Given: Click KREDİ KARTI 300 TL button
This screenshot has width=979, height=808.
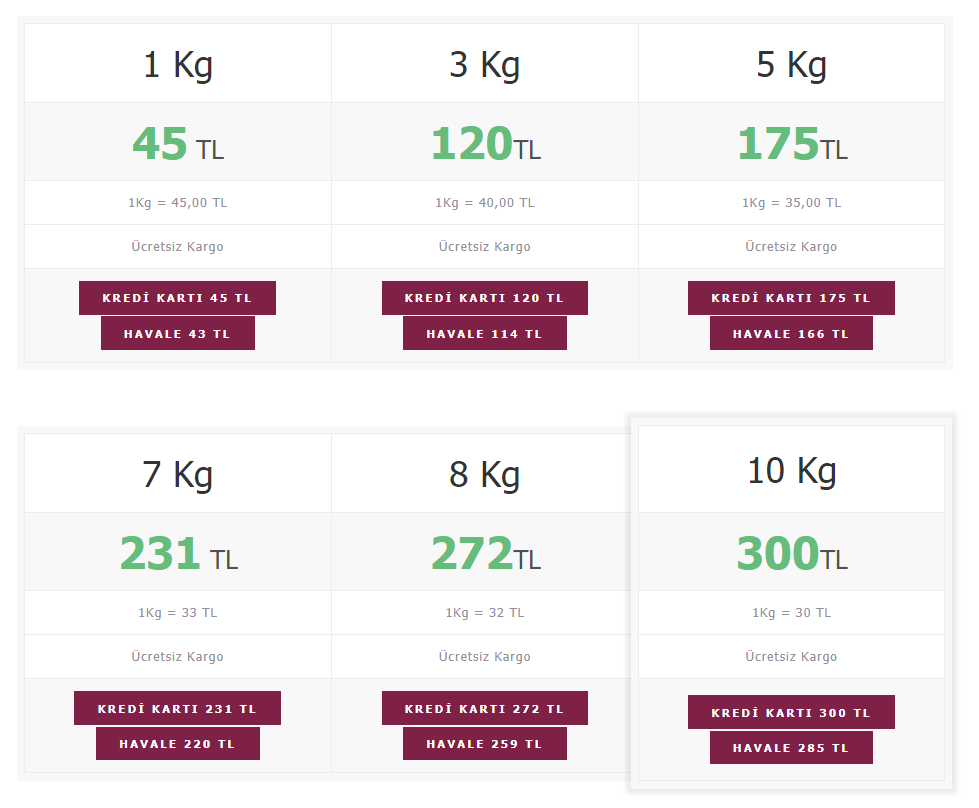Looking at the screenshot, I should pyautogui.click(x=791, y=712).
